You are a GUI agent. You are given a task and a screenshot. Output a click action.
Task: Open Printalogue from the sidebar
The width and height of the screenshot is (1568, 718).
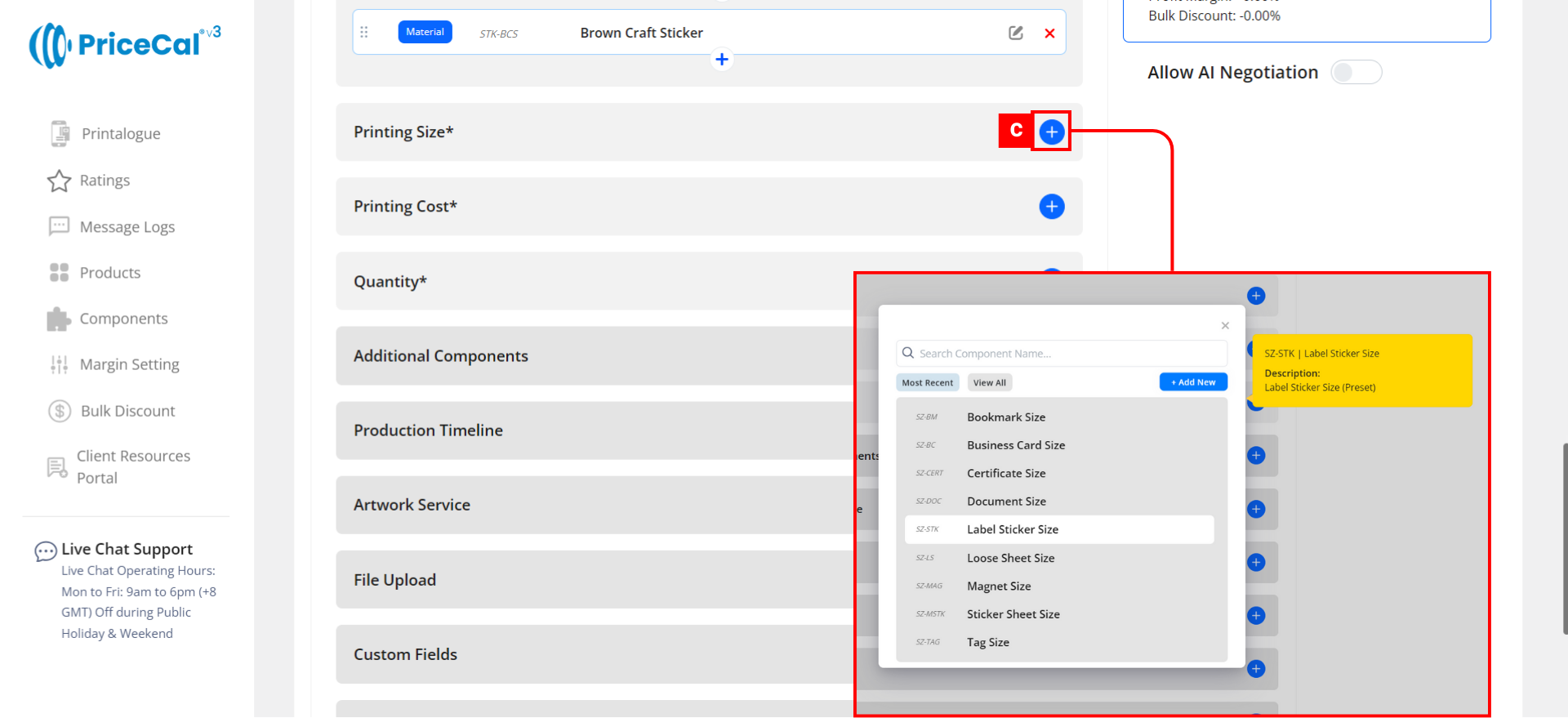coord(120,134)
